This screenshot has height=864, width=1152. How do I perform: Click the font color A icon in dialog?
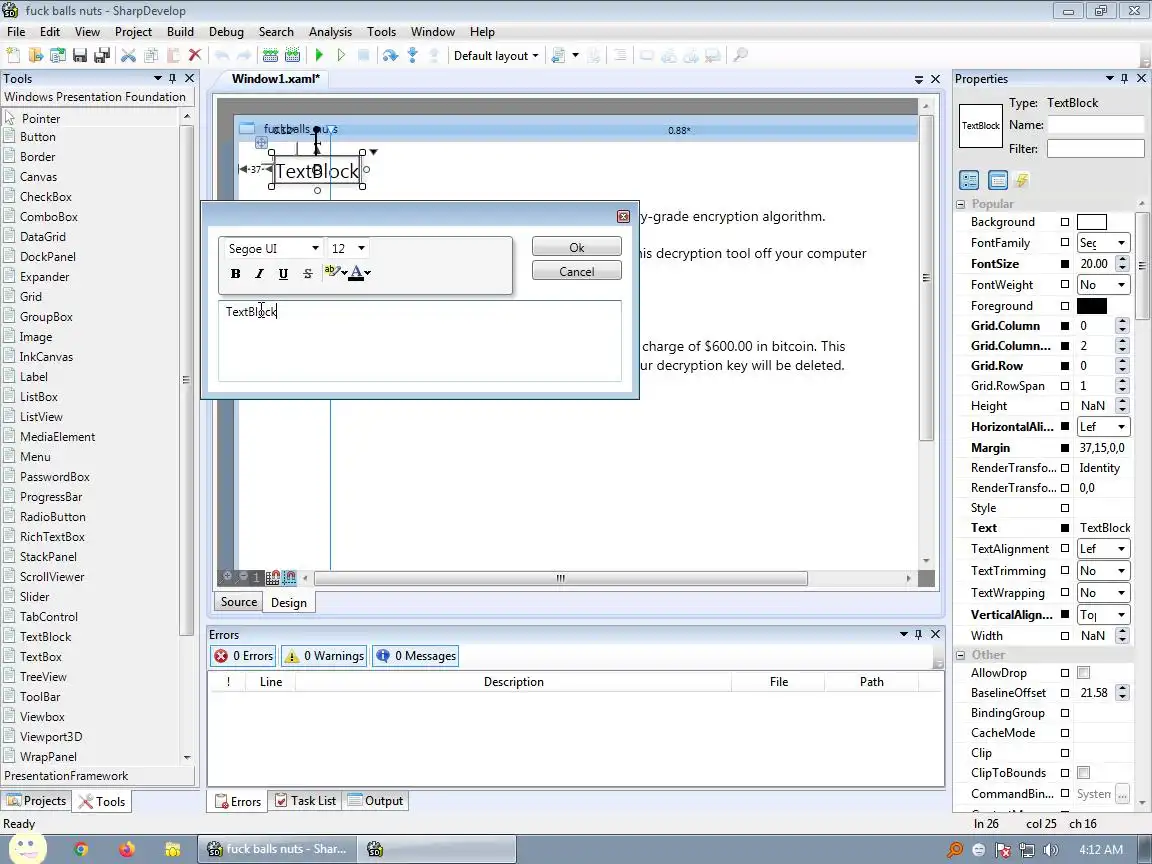tap(356, 273)
